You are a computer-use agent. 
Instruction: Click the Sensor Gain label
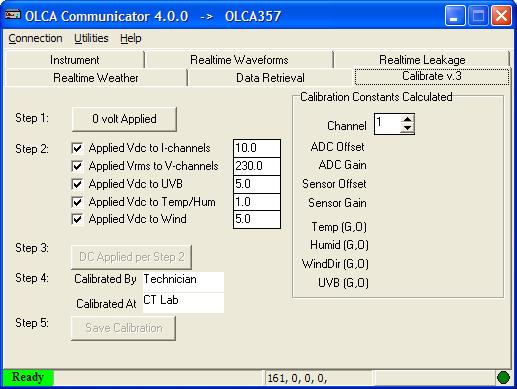pyautogui.click(x=337, y=203)
